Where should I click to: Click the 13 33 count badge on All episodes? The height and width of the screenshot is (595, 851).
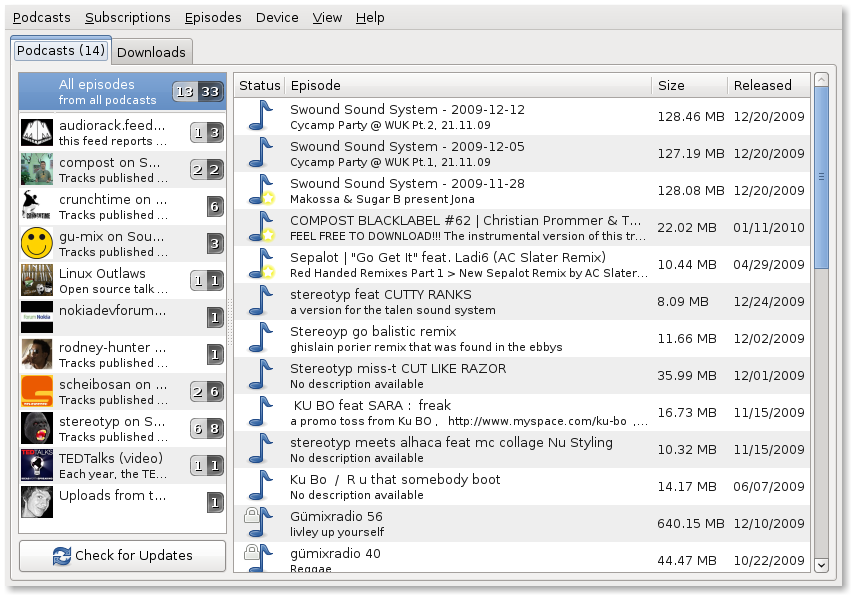point(198,92)
